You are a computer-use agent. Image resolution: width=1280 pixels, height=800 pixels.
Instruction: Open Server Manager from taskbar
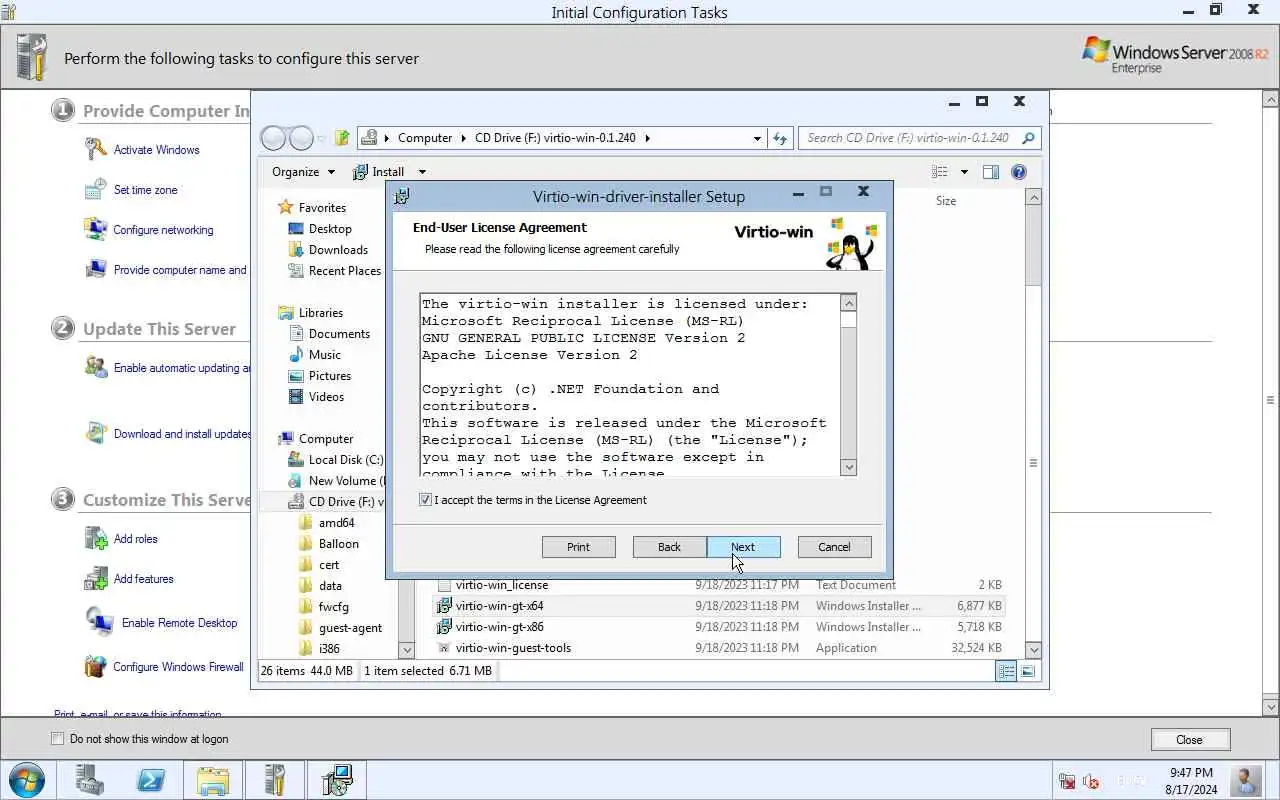tap(90, 779)
